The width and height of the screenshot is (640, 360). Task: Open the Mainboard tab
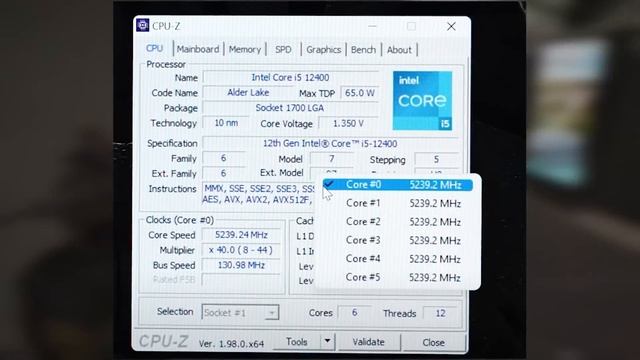(x=198, y=49)
